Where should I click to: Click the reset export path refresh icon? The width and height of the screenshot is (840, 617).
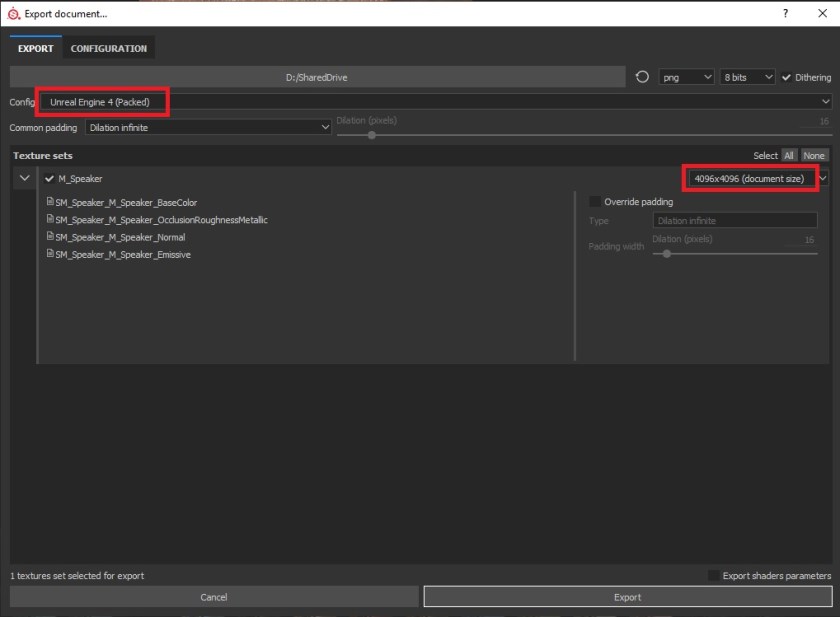click(x=642, y=77)
